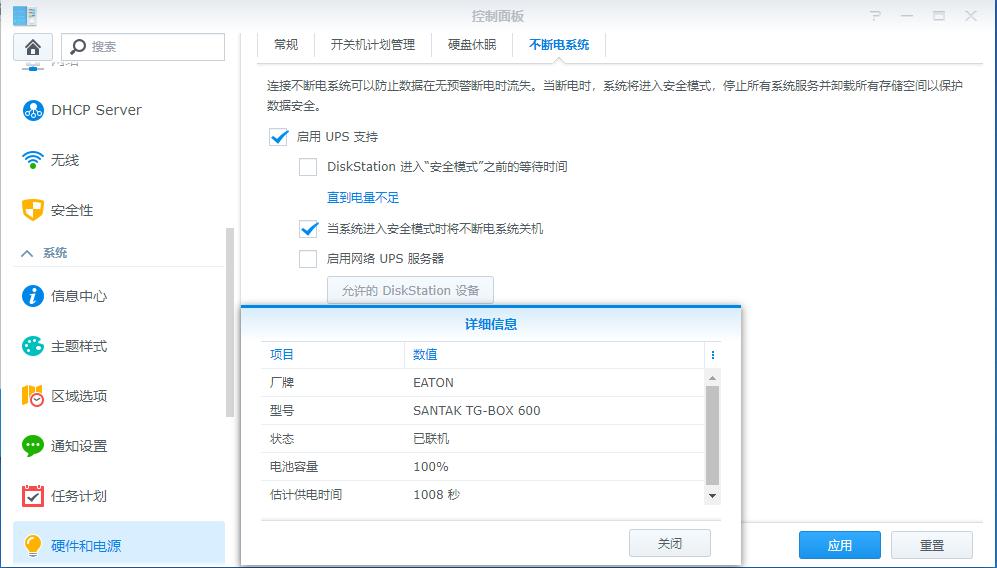The height and width of the screenshot is (568, 997).
Task: Select the SANTAK TG-BOX 600 model row
Action: [x=483, y=411]
